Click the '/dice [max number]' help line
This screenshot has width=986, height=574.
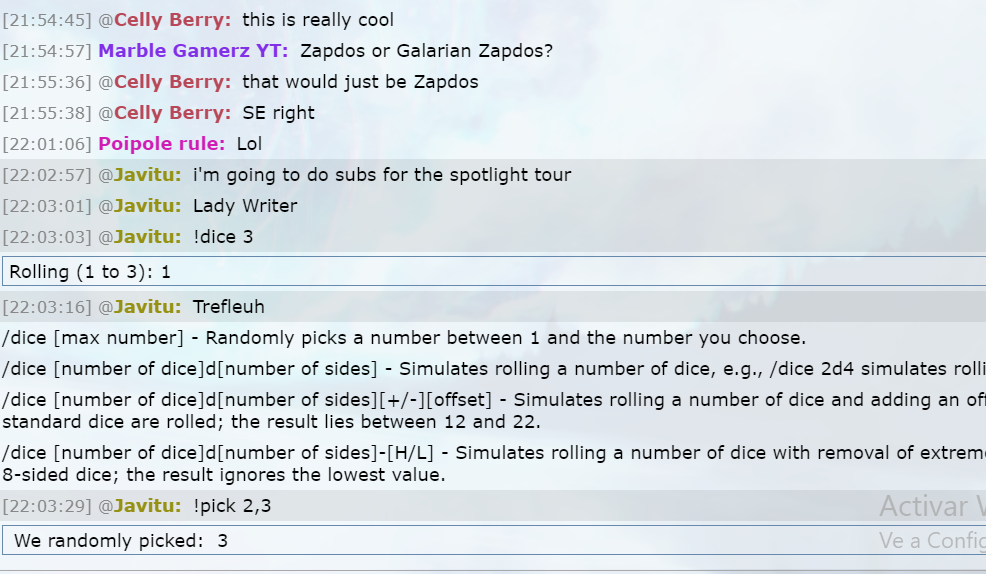tap(404, 338)
